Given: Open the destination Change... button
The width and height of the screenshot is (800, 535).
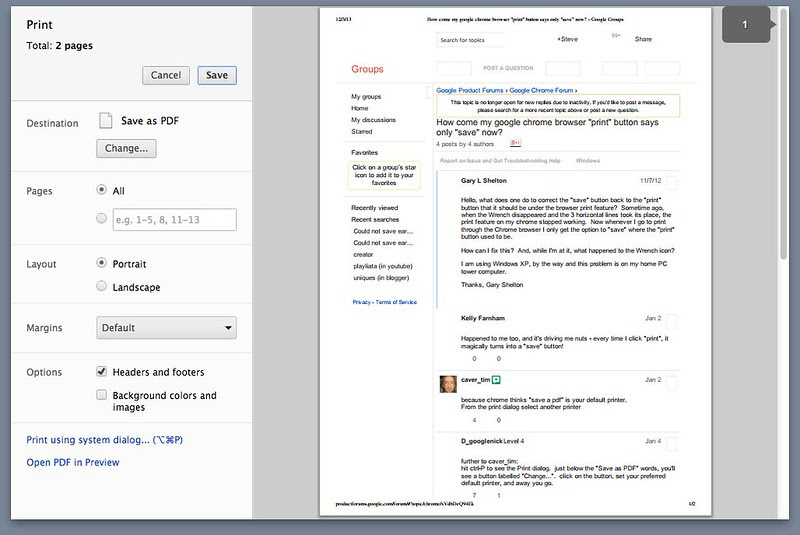Looking at the screenshot, I should pyautogui.click(x=126, y=148).
